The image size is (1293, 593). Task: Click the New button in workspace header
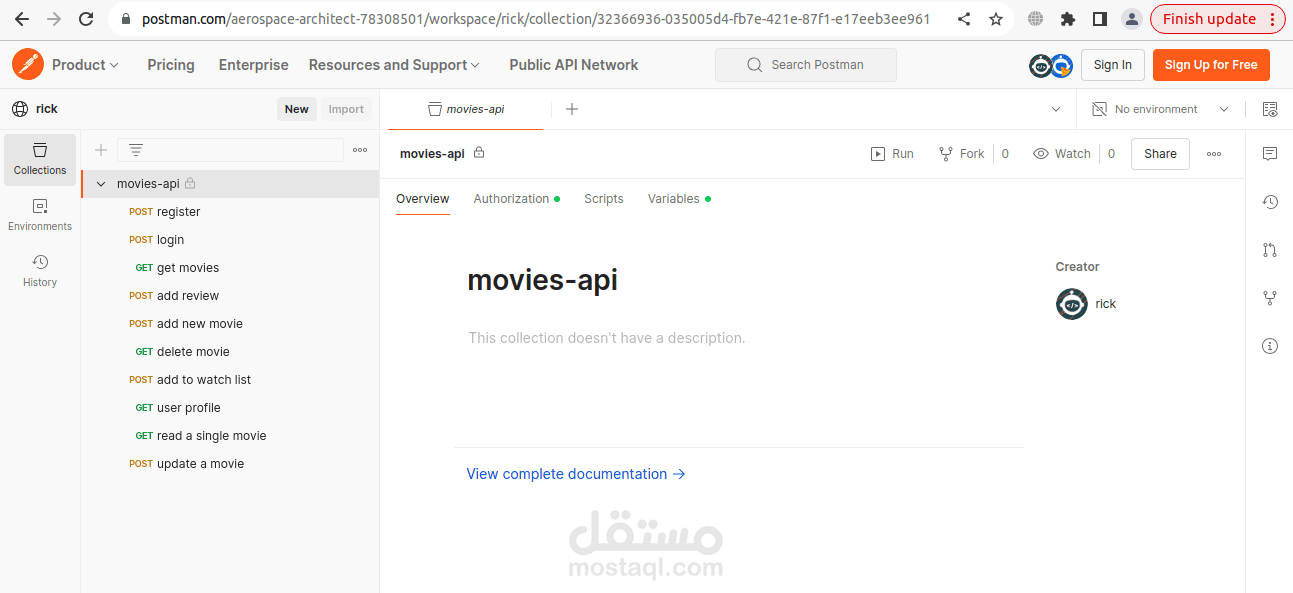[297, 109]
